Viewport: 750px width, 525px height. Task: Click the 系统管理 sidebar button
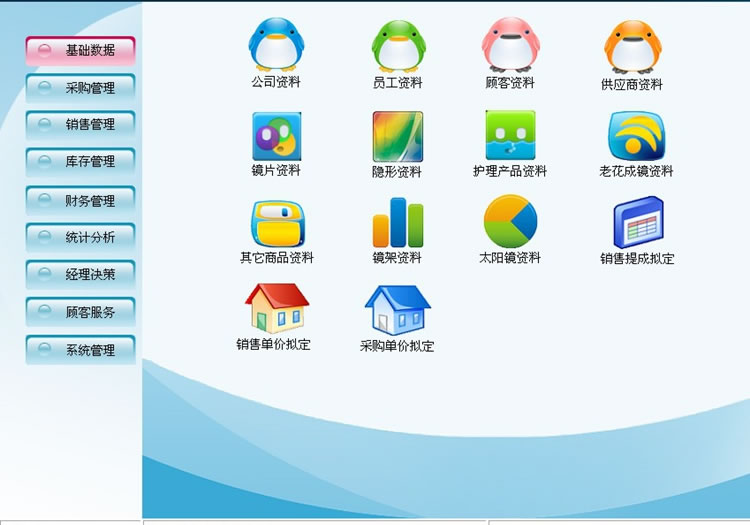pos(80,350)
